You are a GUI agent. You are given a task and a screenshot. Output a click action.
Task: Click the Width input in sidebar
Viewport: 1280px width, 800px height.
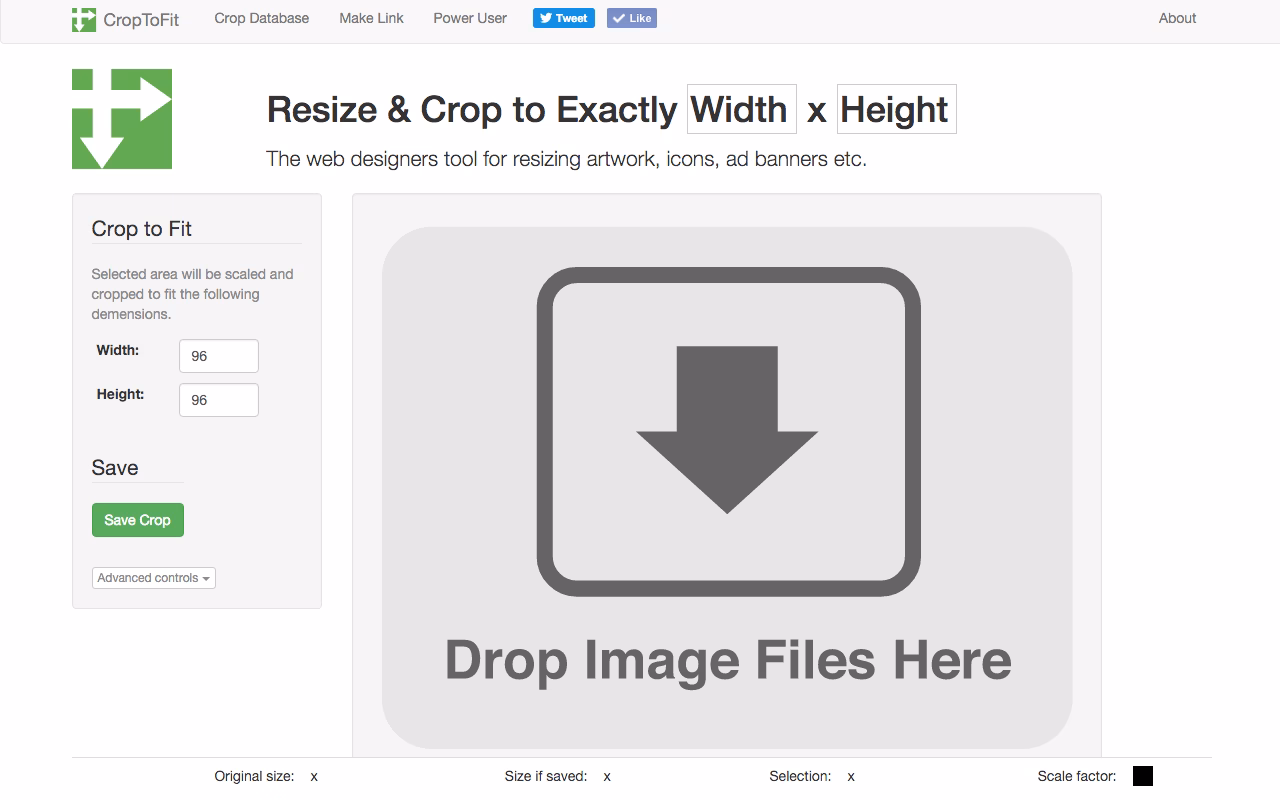coord(218,356)
